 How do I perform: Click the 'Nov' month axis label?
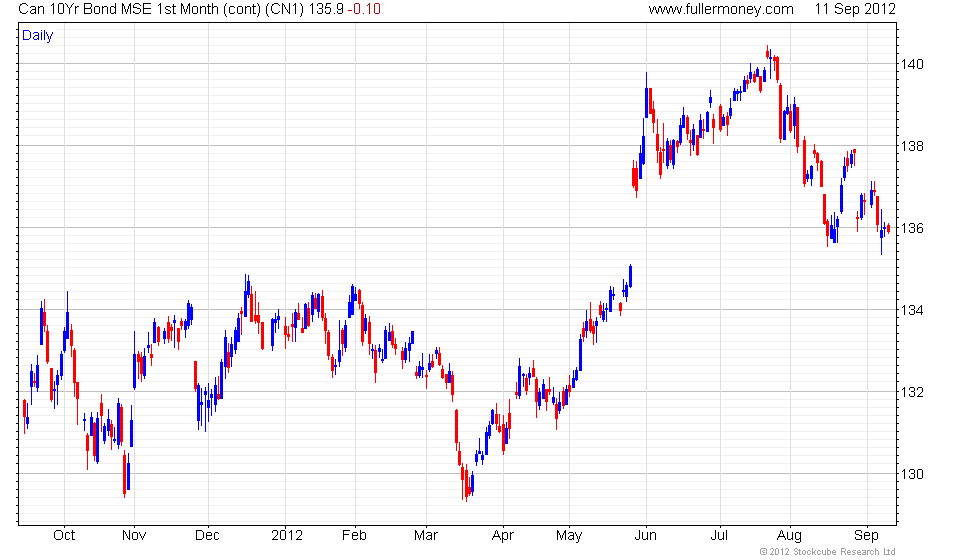click(x=134, y=536)
